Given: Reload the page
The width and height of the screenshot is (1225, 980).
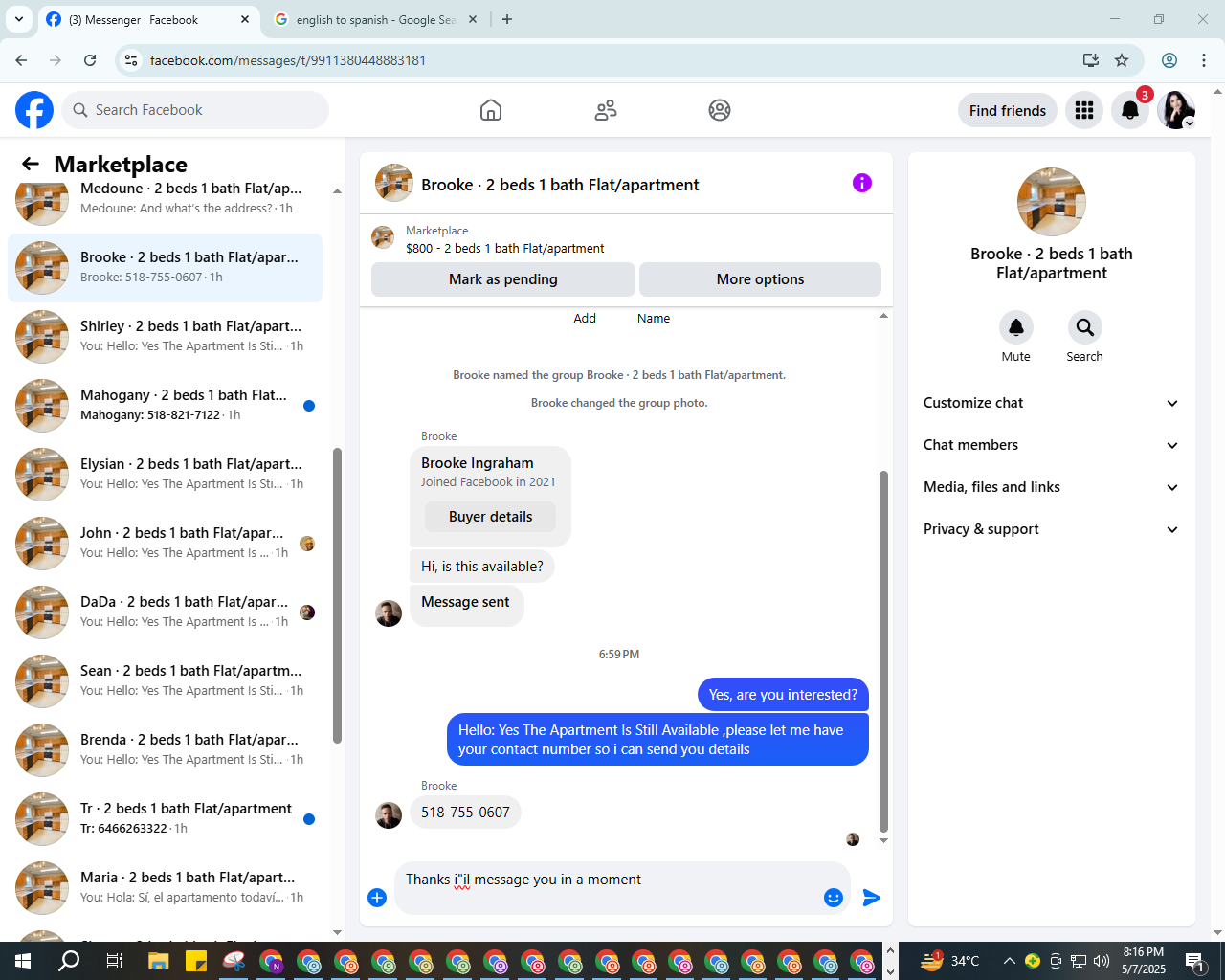Looking at the screenshot, I should [x=90, y=60].
